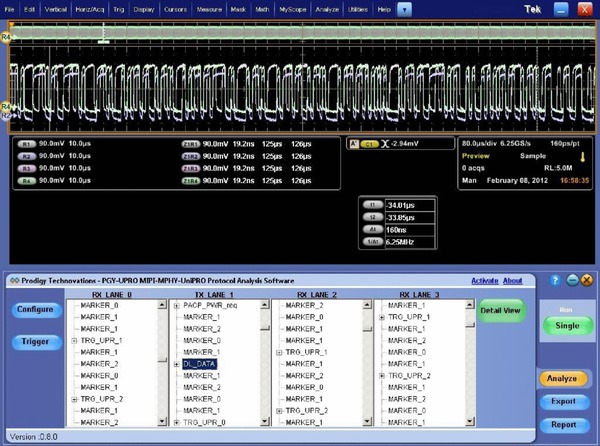Expand TRG_UPR_1 in RX LANE 3
The image size is (600, 446).
pos(382,317)
